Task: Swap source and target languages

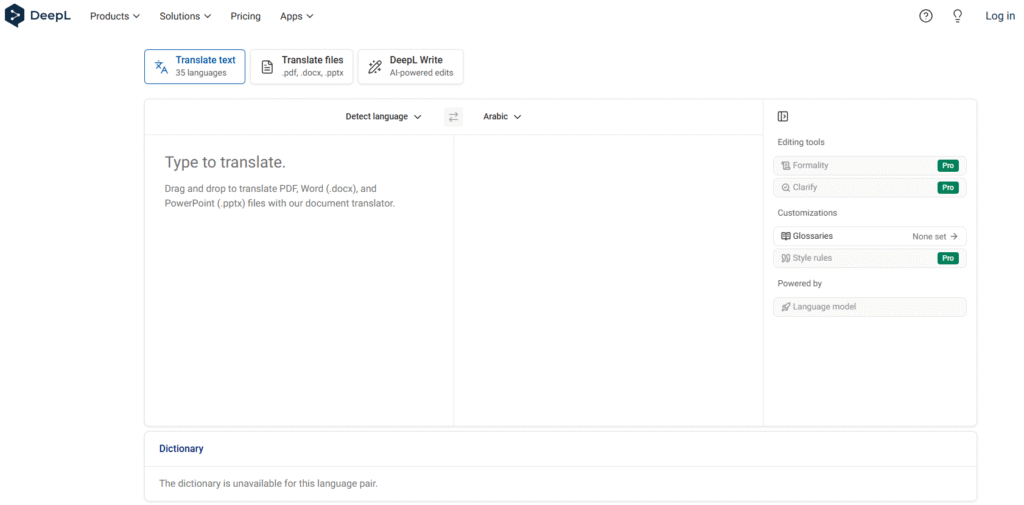Action: [453, 117]
